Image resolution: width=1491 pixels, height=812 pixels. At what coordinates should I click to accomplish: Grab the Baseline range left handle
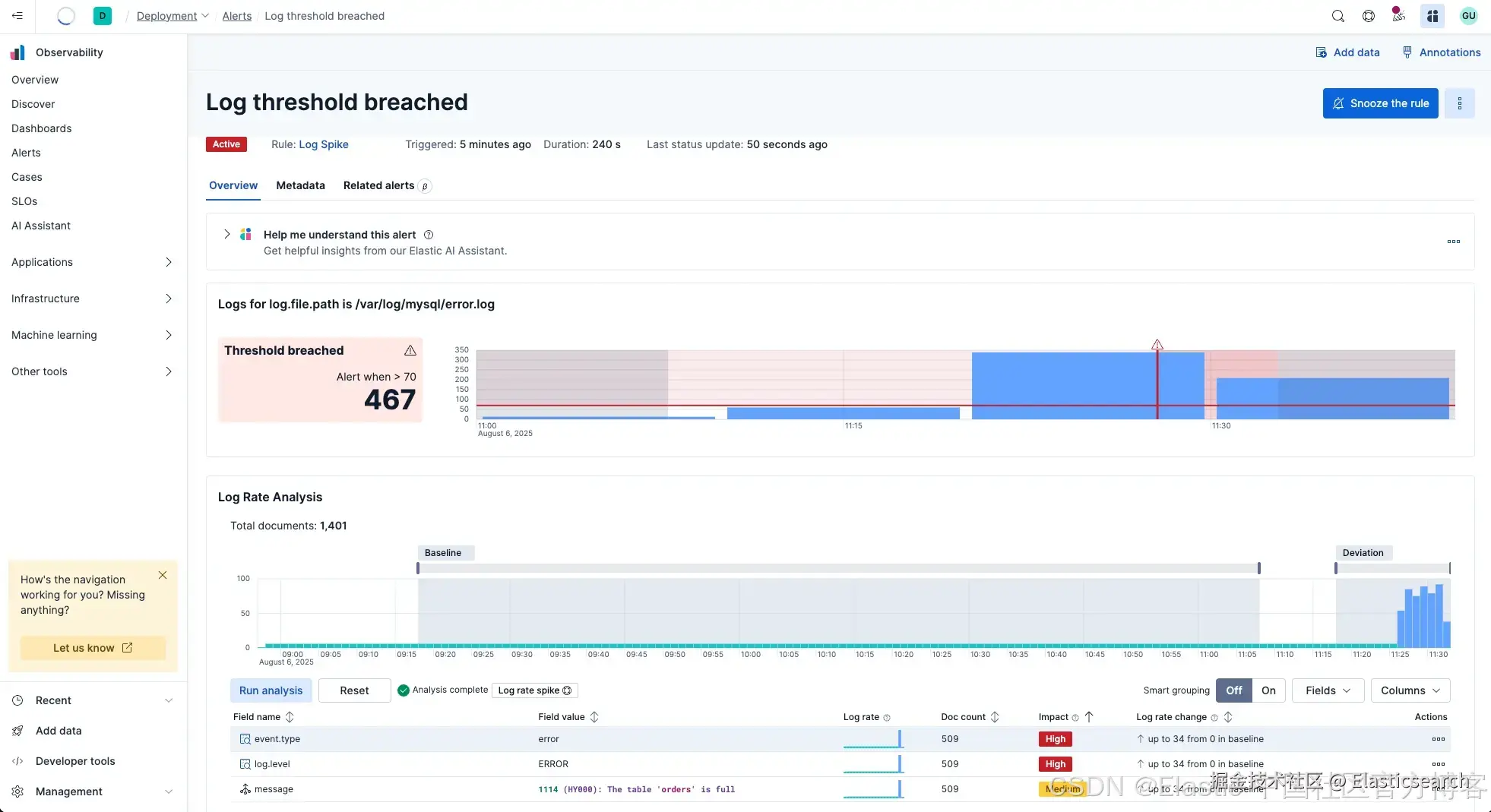tap(418, 568)
